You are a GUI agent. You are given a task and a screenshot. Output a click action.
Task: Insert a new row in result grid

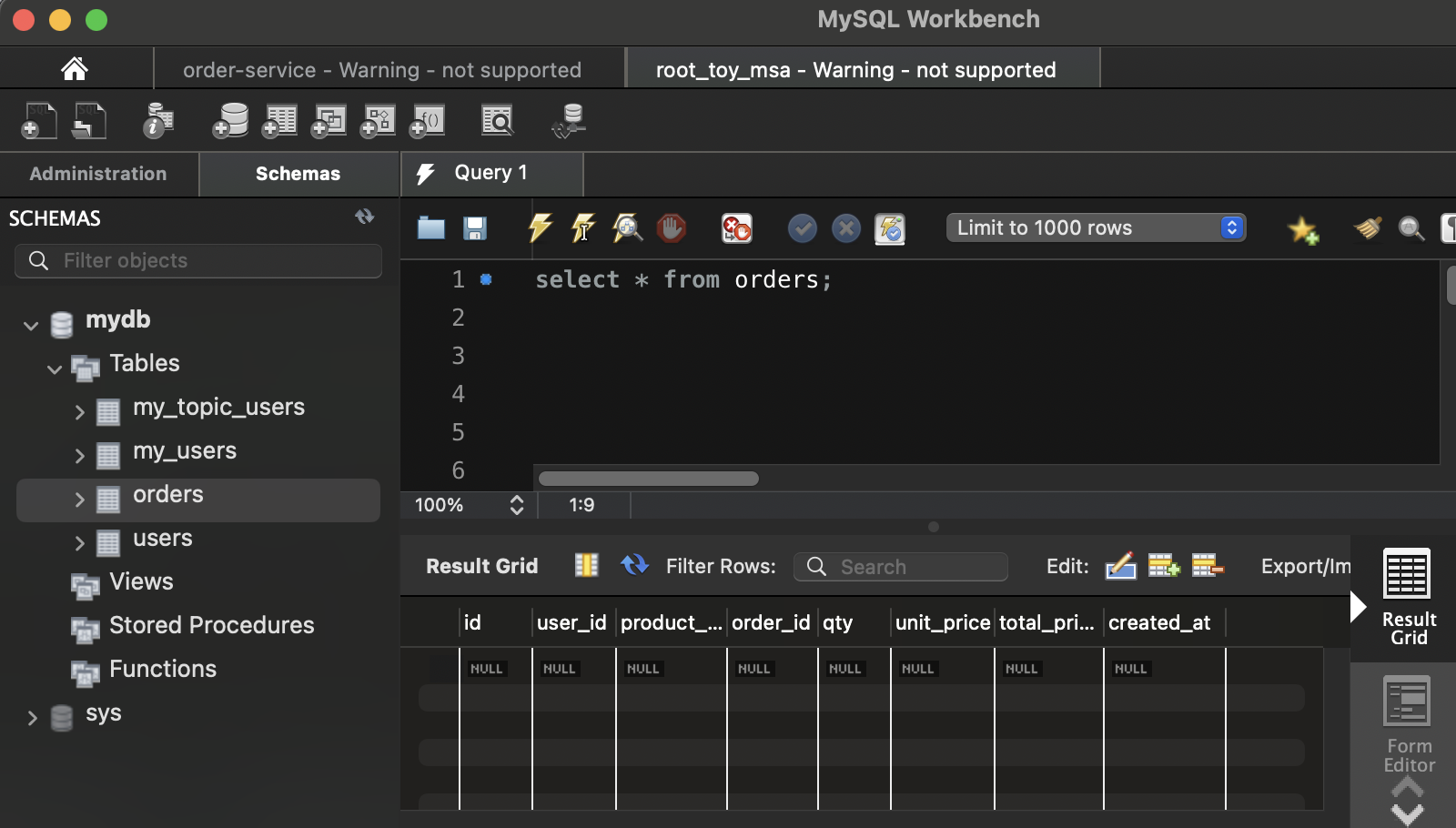[1164, 566]
